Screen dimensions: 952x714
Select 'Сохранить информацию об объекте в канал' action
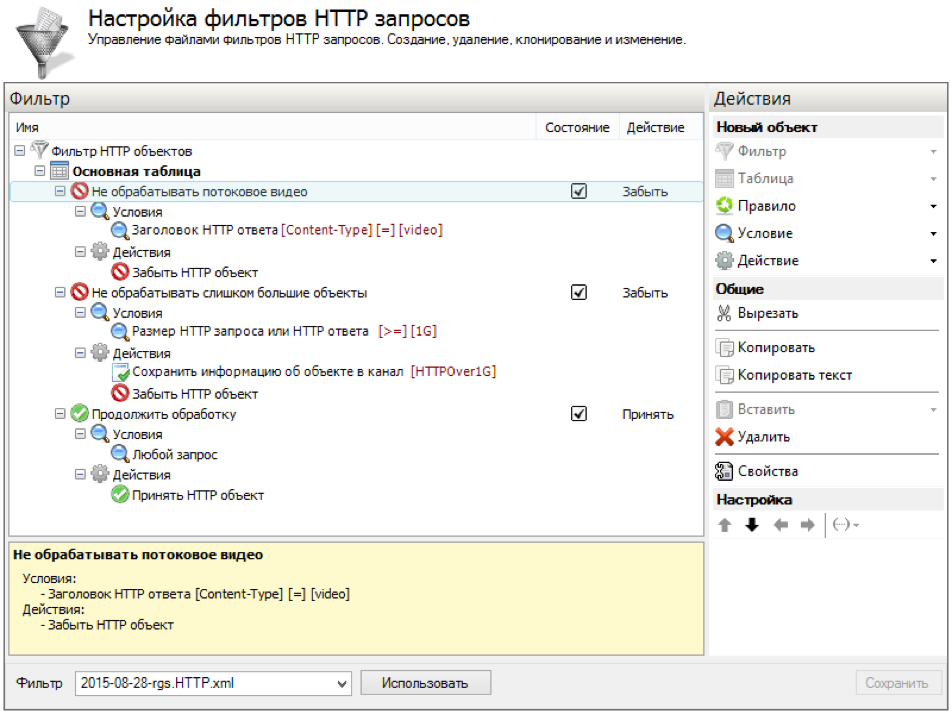[269, 373]
